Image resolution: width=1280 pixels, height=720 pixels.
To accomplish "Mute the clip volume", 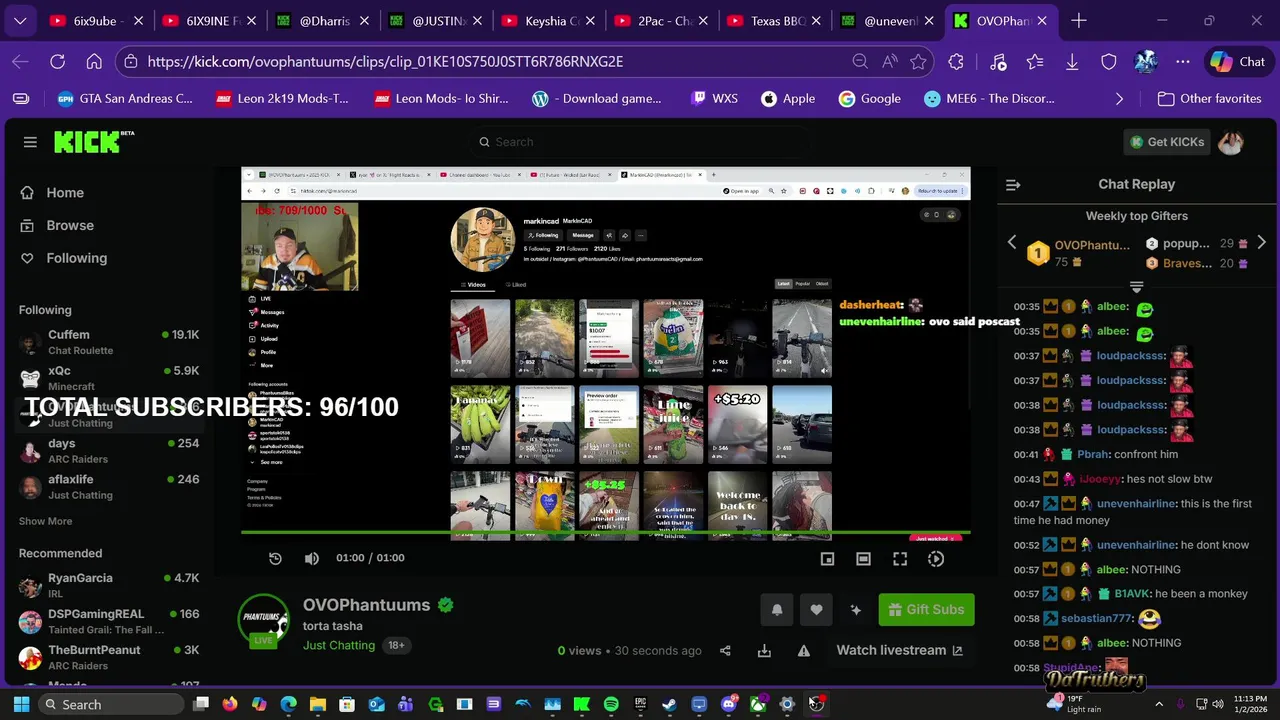I will (312, 559).
